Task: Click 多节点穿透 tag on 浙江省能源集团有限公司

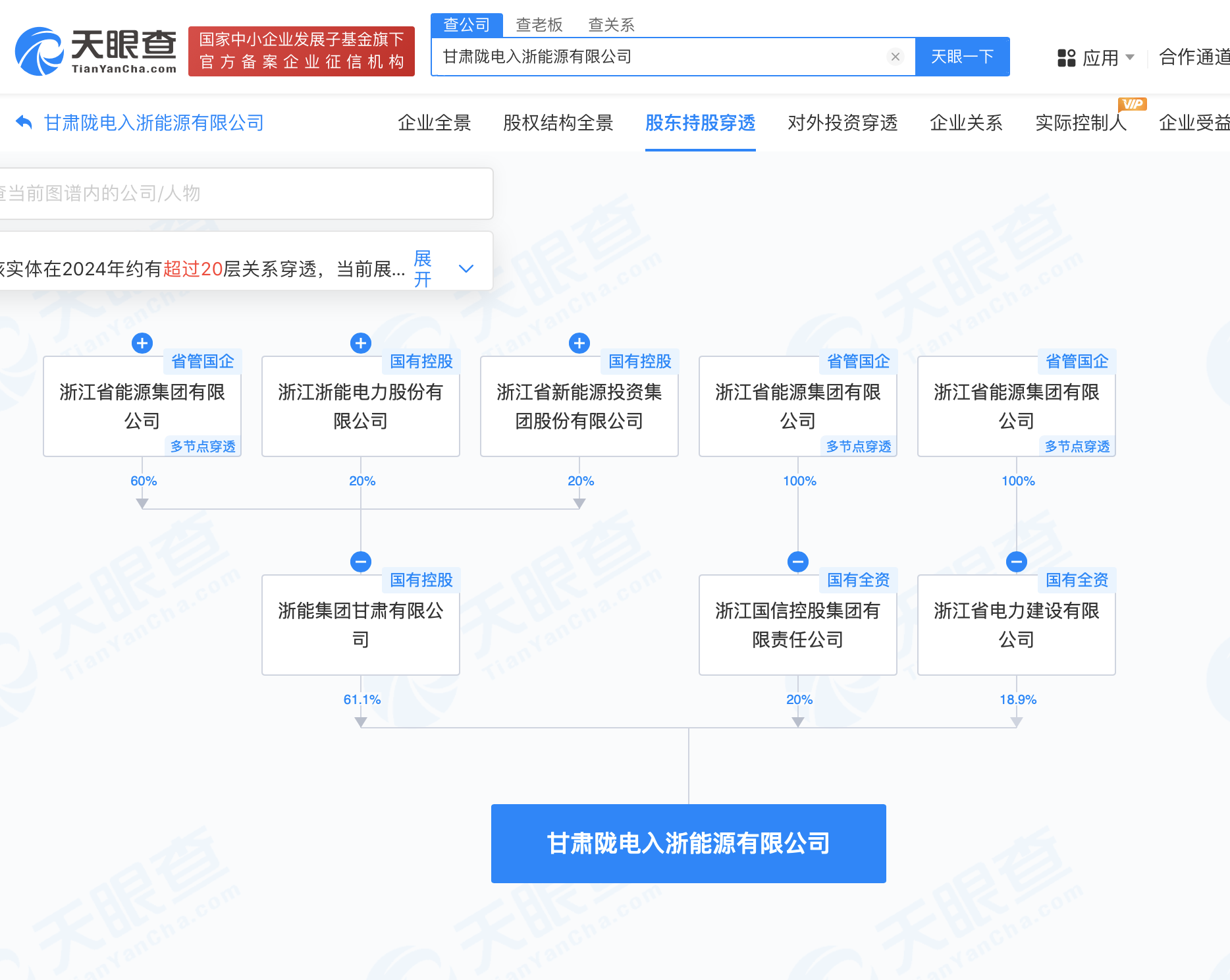Action: [x=203, y=446]
